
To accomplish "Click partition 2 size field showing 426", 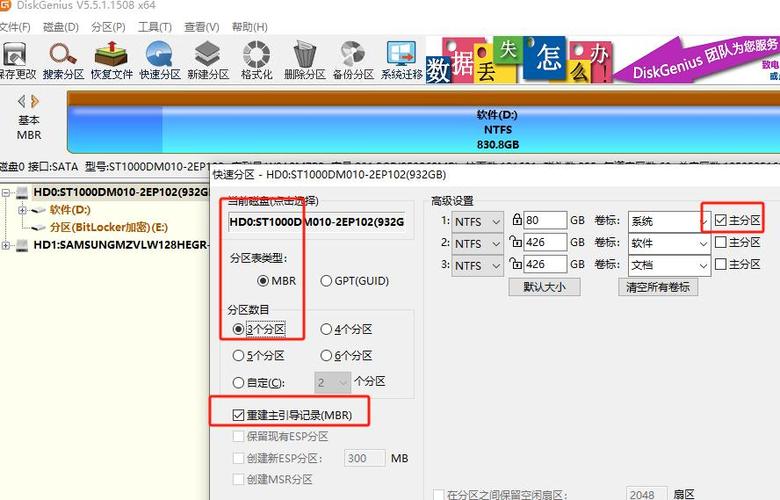I will [545, 242].
